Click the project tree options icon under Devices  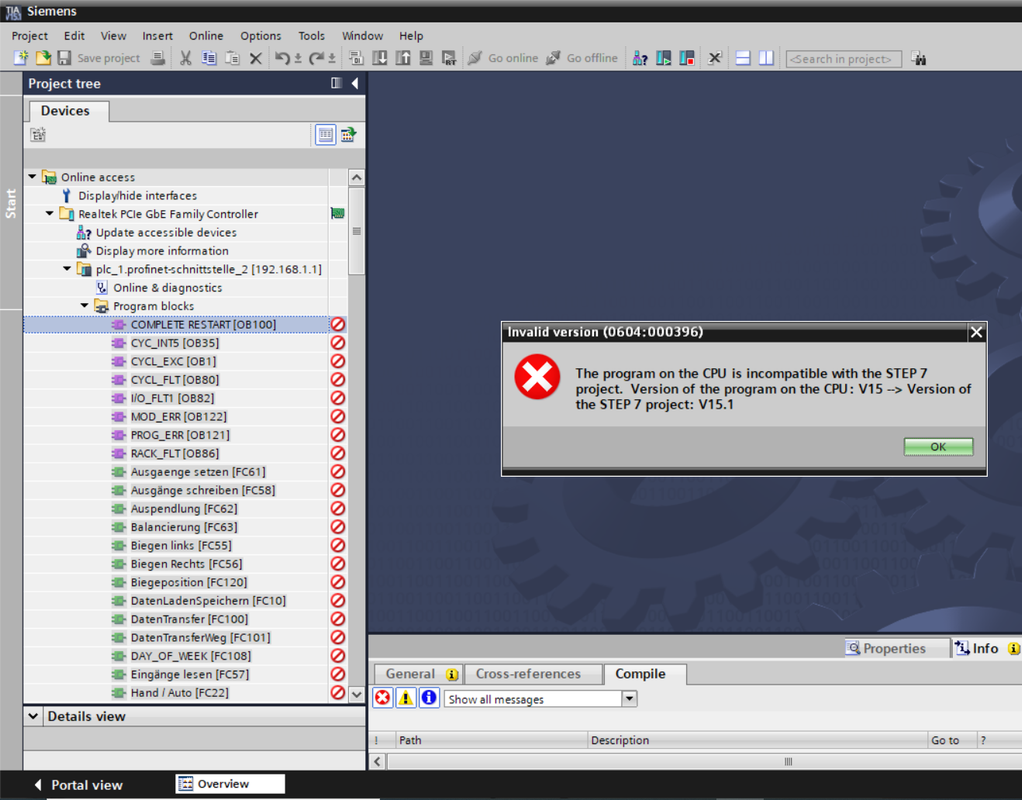(38, 134)
